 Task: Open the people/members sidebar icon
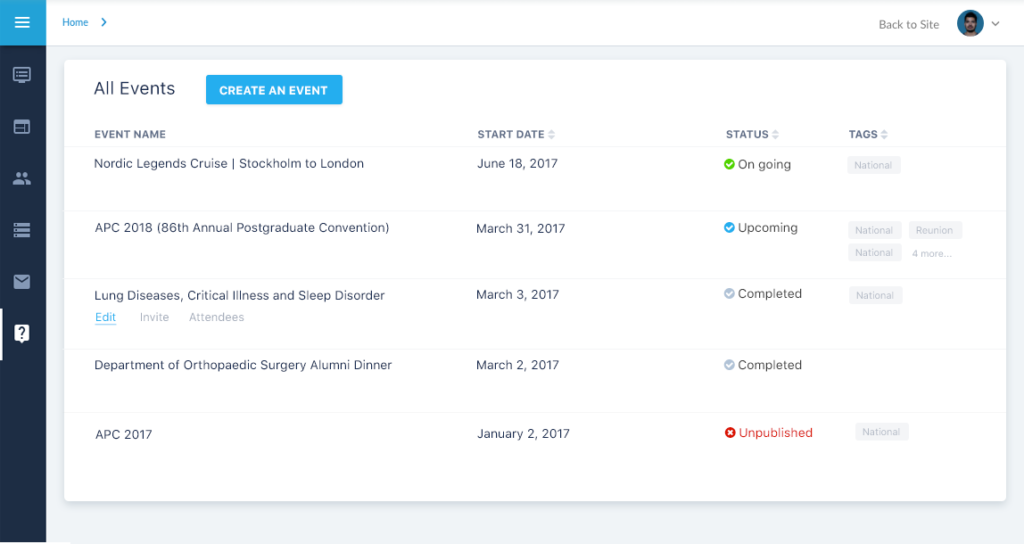click(x=22, y=179)
